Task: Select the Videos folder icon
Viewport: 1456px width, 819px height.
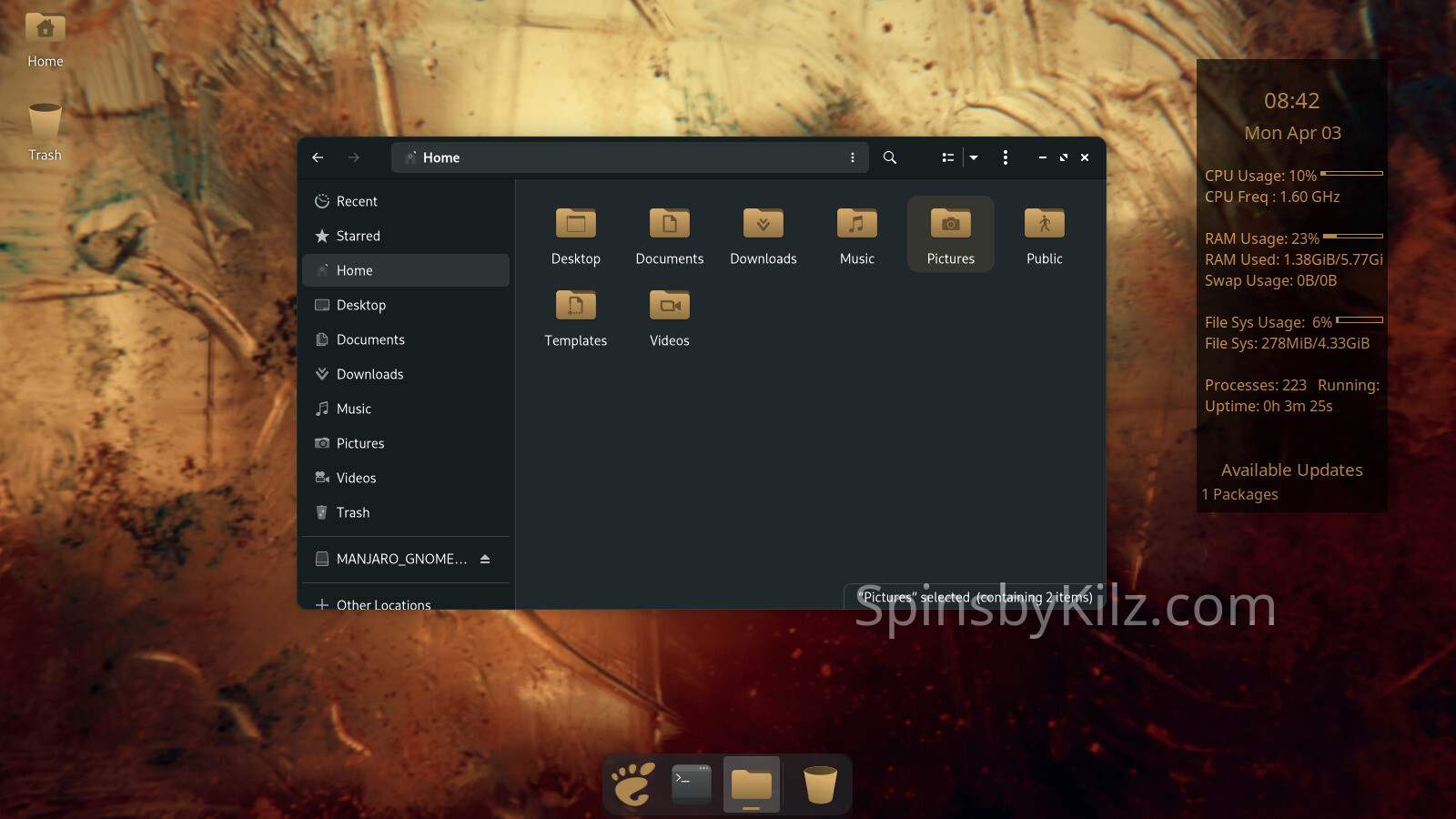Action: (x=669, y=306)
